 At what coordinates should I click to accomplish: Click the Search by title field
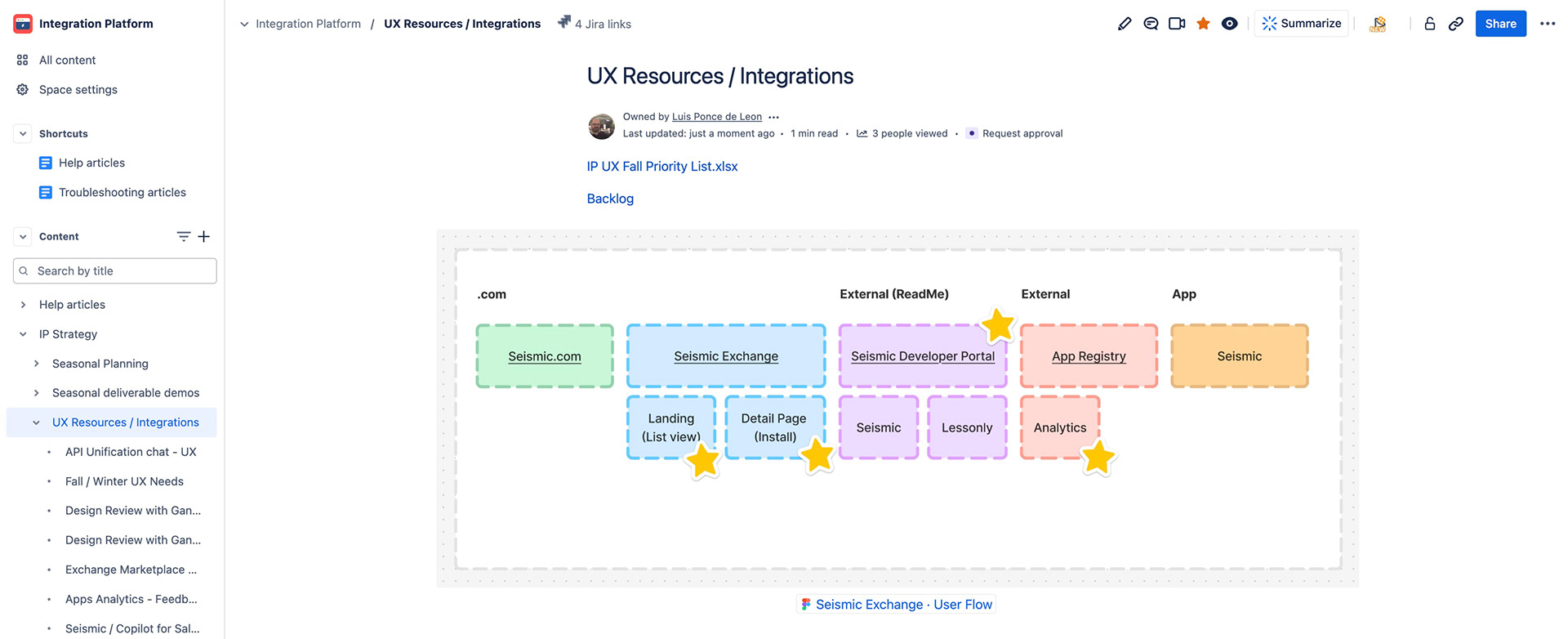click(115, 270)
